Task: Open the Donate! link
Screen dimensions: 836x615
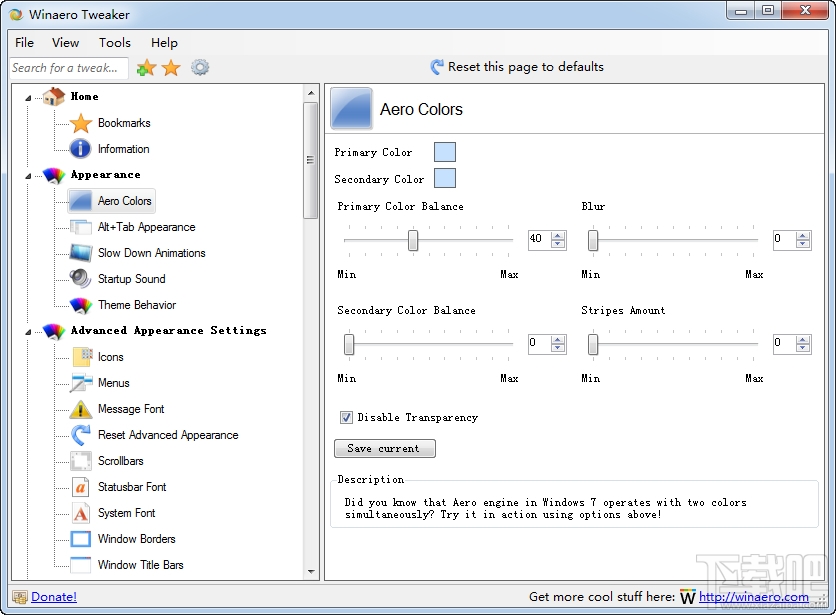Action: (x=54, y=597)
